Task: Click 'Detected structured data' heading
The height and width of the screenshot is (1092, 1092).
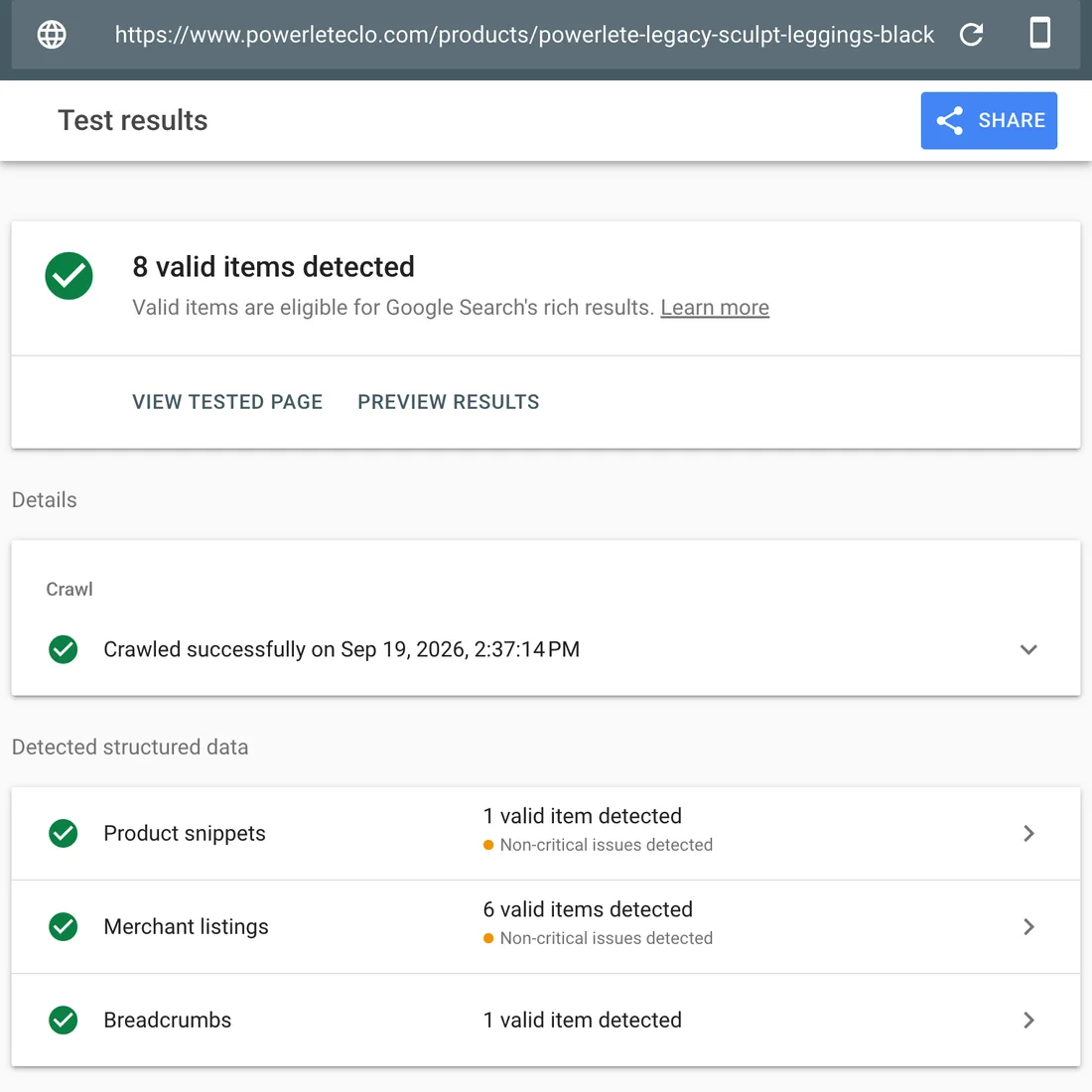Action: [130, 747]
